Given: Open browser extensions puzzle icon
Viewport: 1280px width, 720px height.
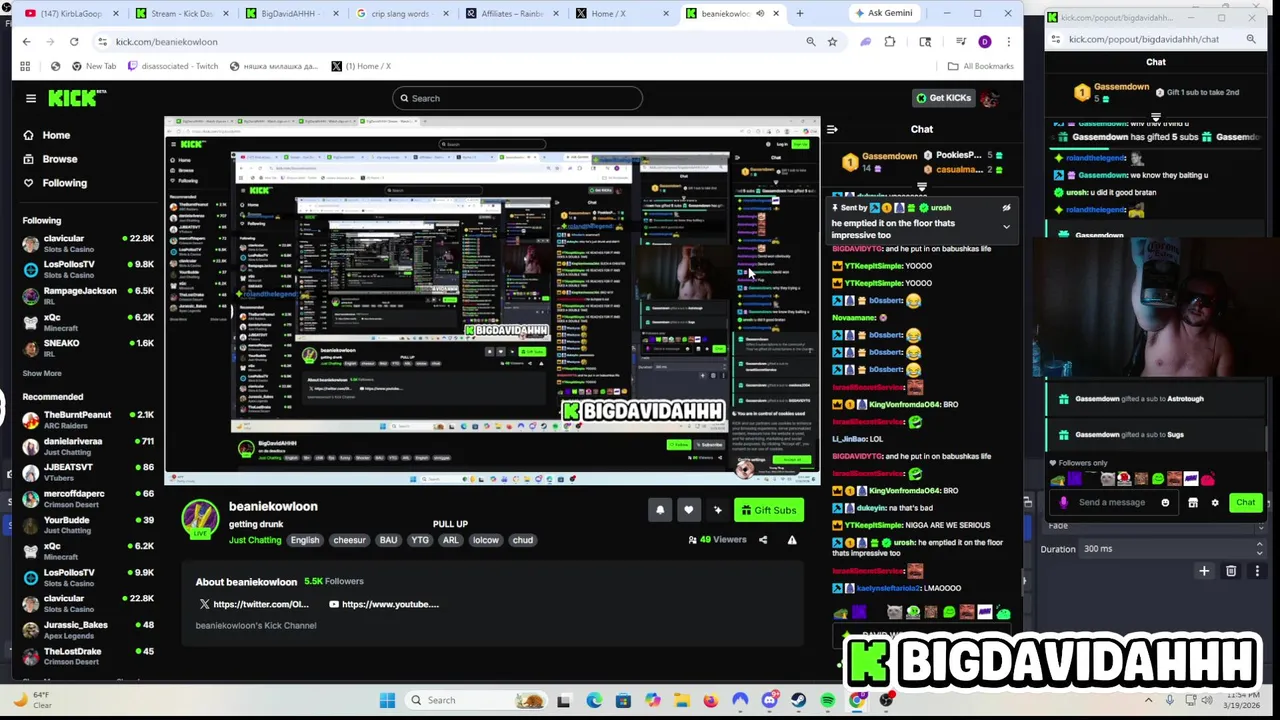Looking at the screenshot, I should click(890, 41).
